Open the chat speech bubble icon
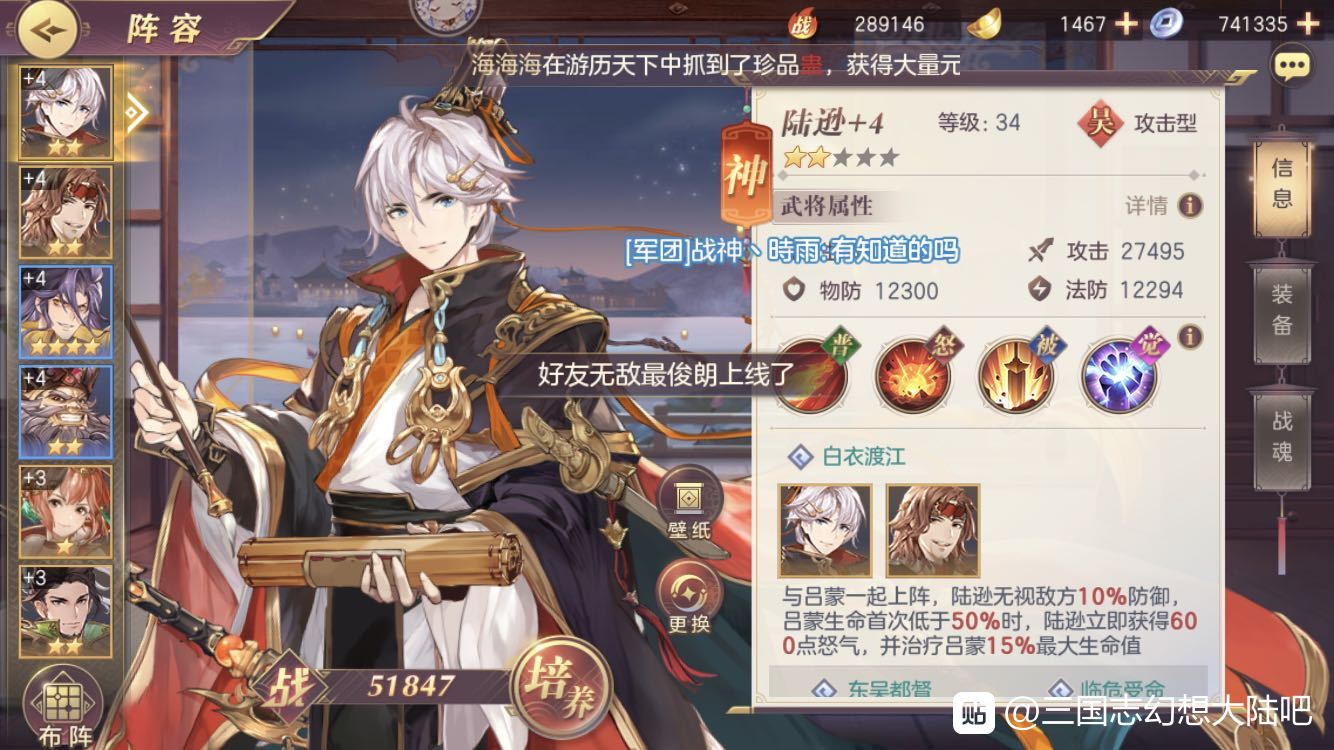Image resolution: width=1334 pixels, height=750 pixels. [x=1291, y=66]
